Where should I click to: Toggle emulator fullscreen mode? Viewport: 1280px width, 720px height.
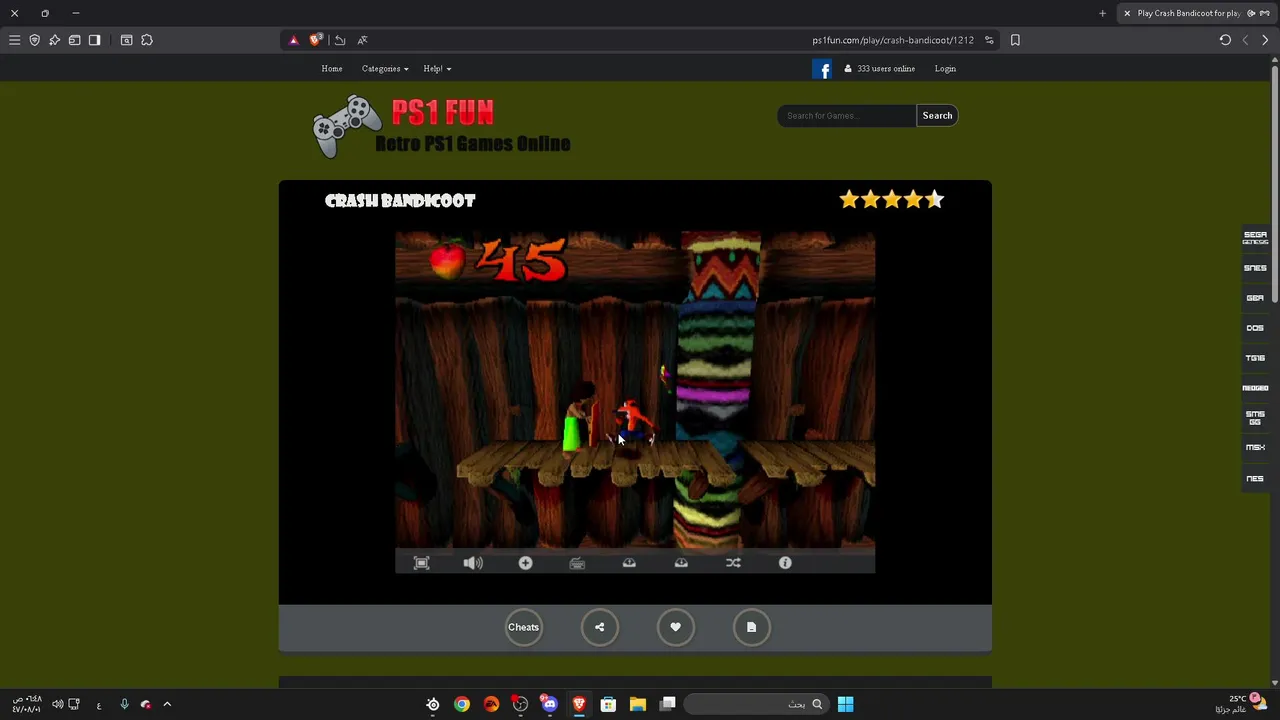pos(421,563)
